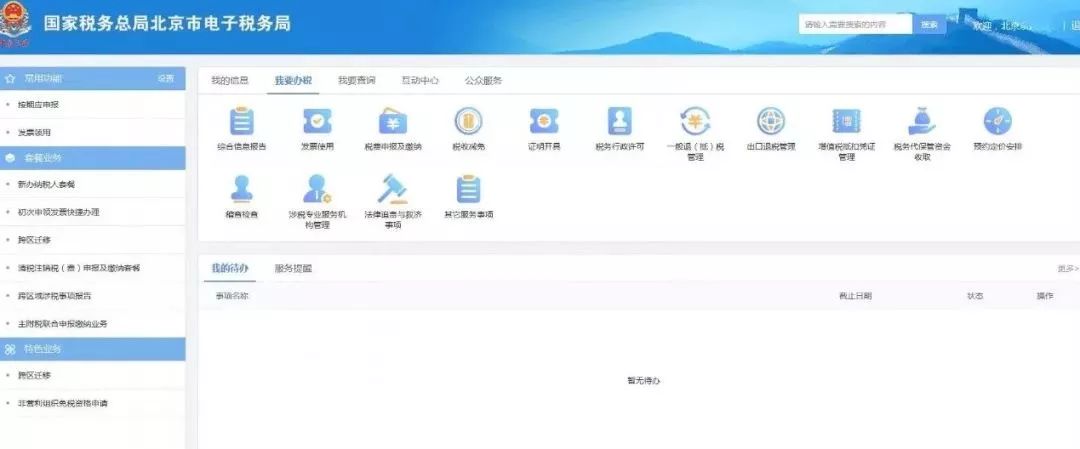Open the 证明开具 icon
This screenshot has height=449, width=1080.
[544, 121]
